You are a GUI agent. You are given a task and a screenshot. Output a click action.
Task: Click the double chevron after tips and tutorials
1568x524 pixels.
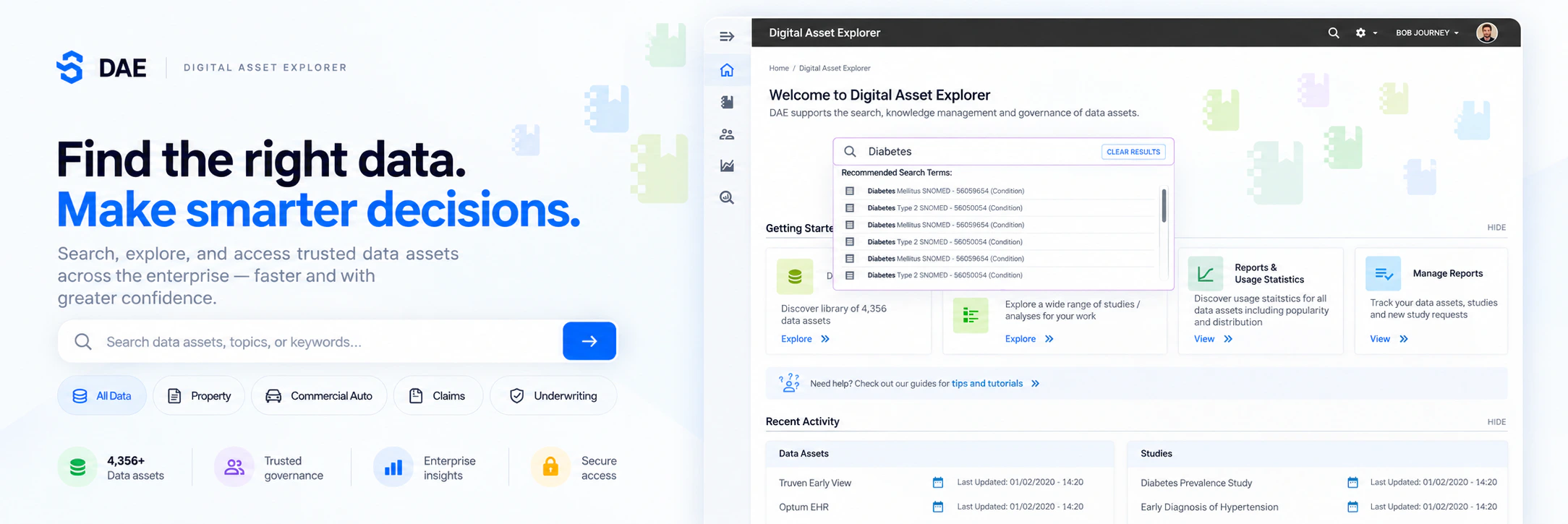pyautogui.click(x=1035, y=384)
